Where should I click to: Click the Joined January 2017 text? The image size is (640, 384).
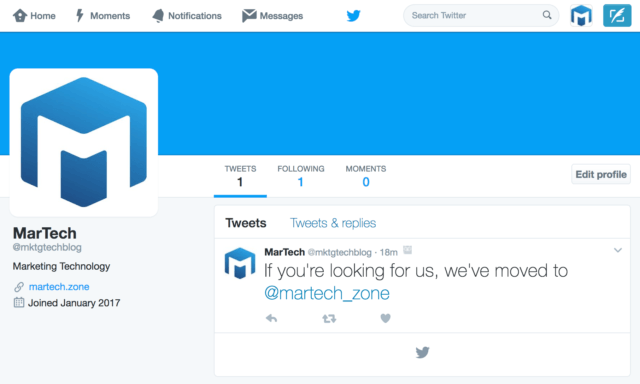click(x=74, y=303)
